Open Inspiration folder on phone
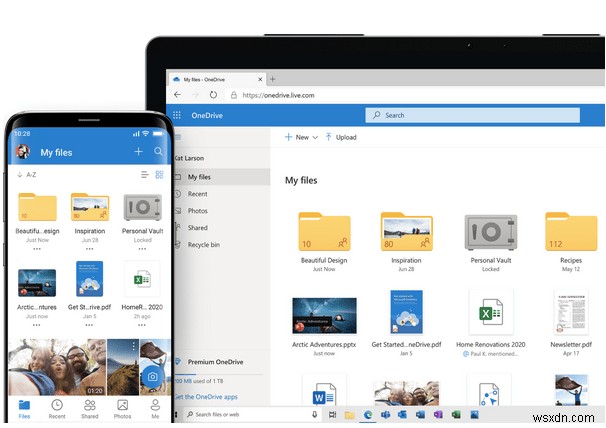Screen dimensions: 606x428 90,207
